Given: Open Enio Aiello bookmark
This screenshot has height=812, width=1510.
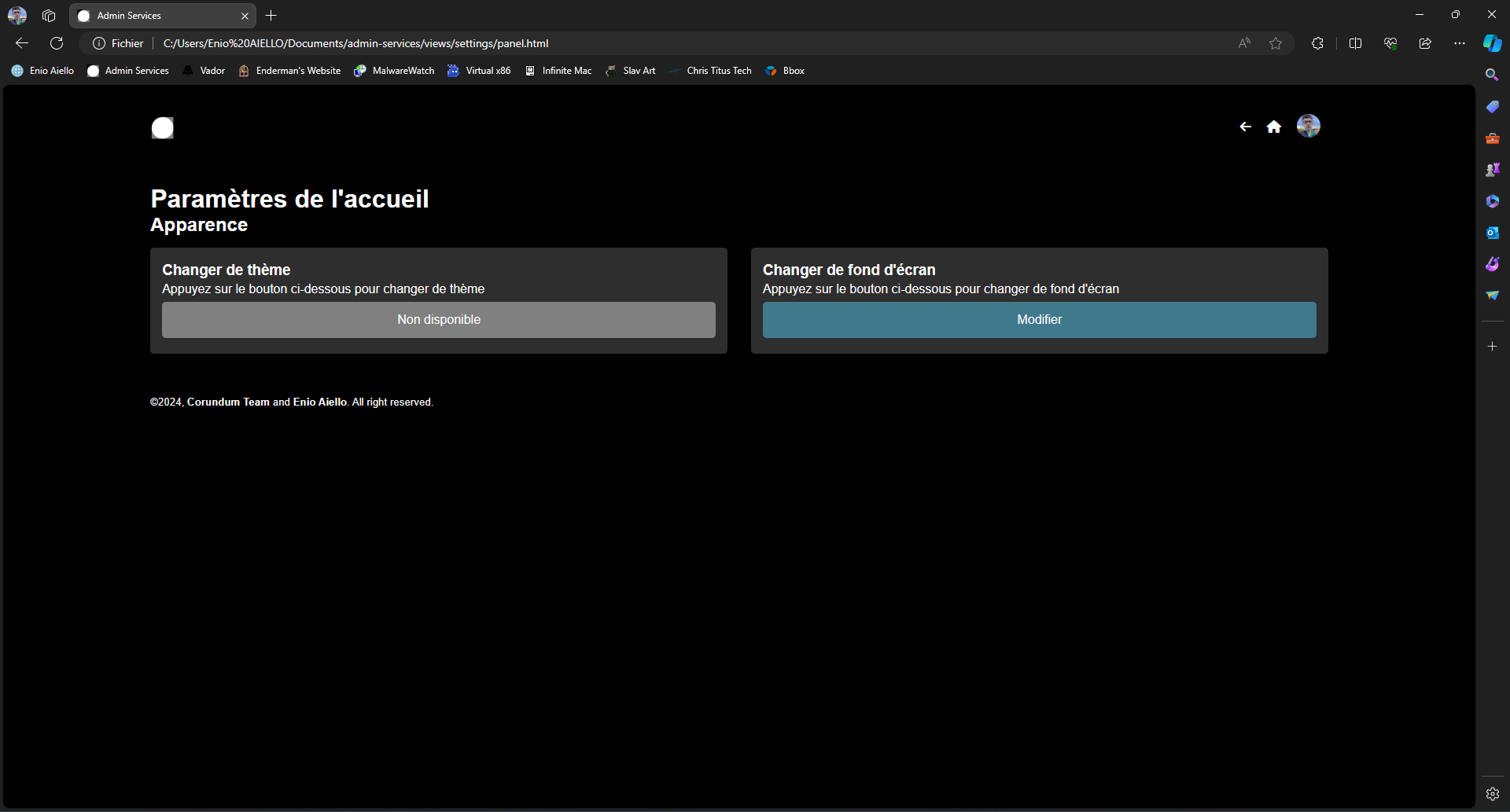Looking at the screenshot, I should (x=42, y=71).
